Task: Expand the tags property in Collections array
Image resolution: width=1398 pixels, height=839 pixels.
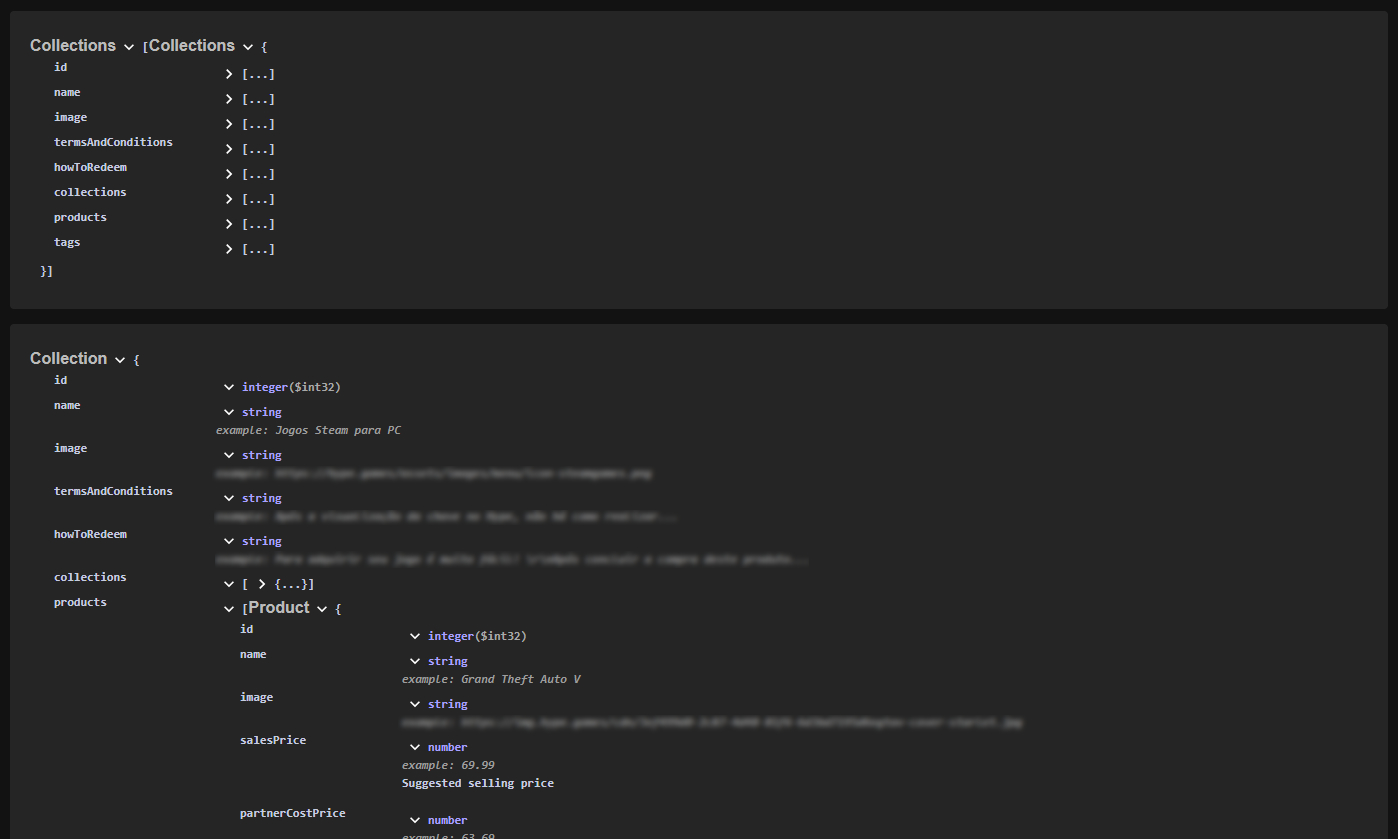Action: point(229,249)
